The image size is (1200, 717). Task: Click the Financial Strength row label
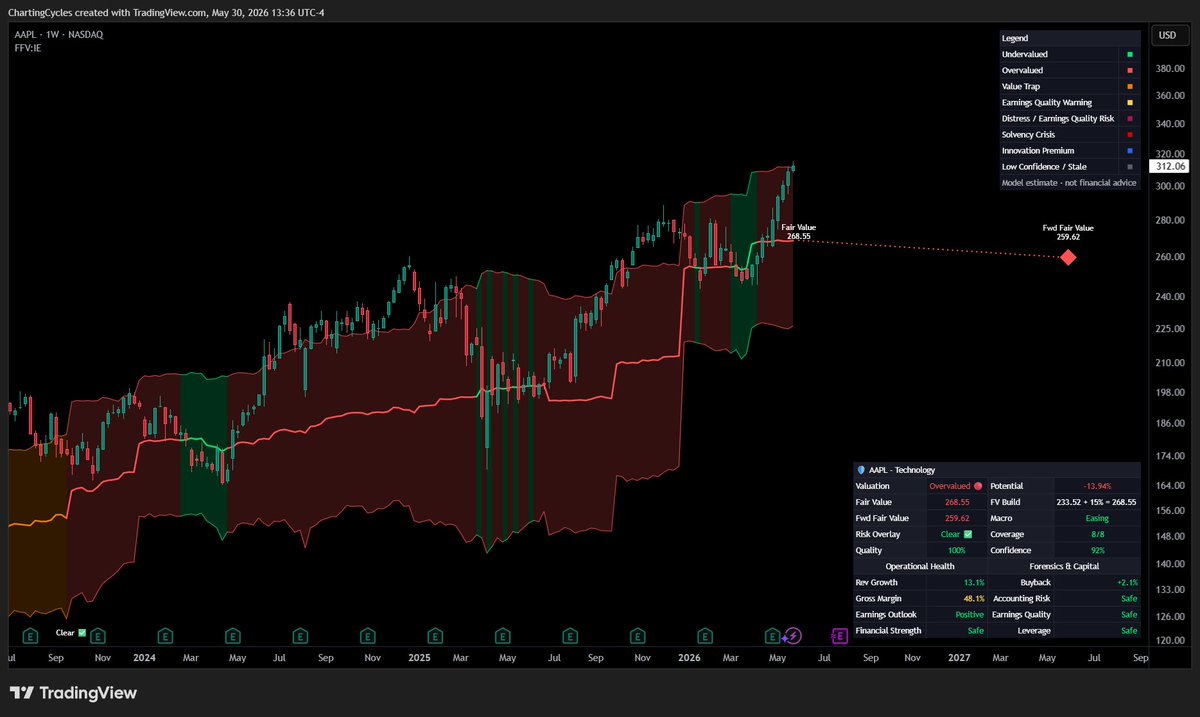[x=889, y=630]
